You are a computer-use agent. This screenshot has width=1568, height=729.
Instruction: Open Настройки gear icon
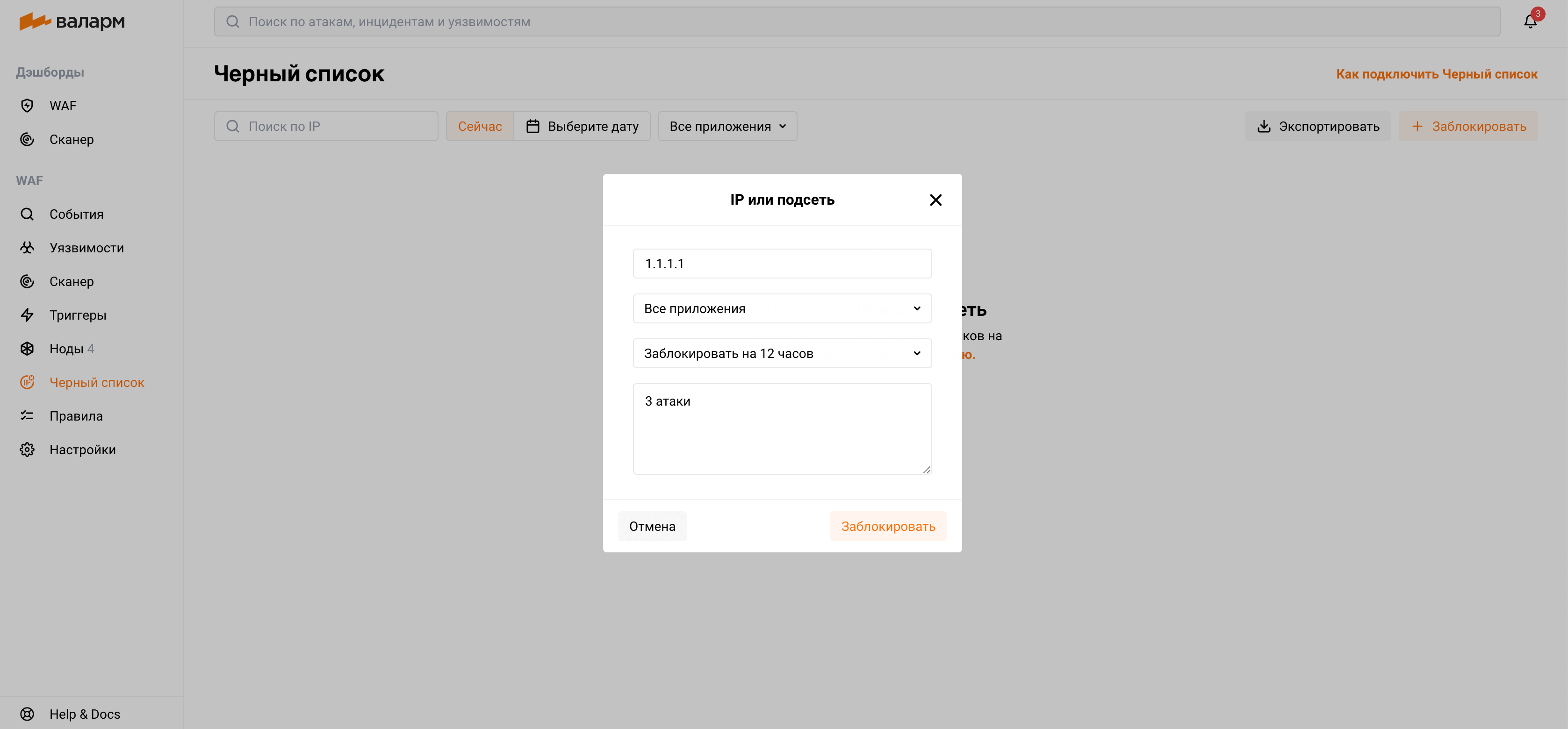(x=27, y=450)
